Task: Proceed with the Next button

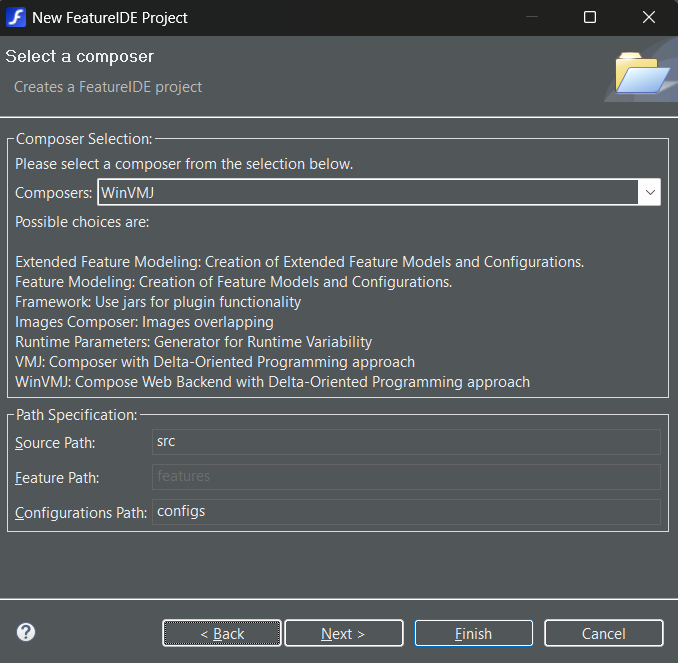Action: click(x=344, y=633)
